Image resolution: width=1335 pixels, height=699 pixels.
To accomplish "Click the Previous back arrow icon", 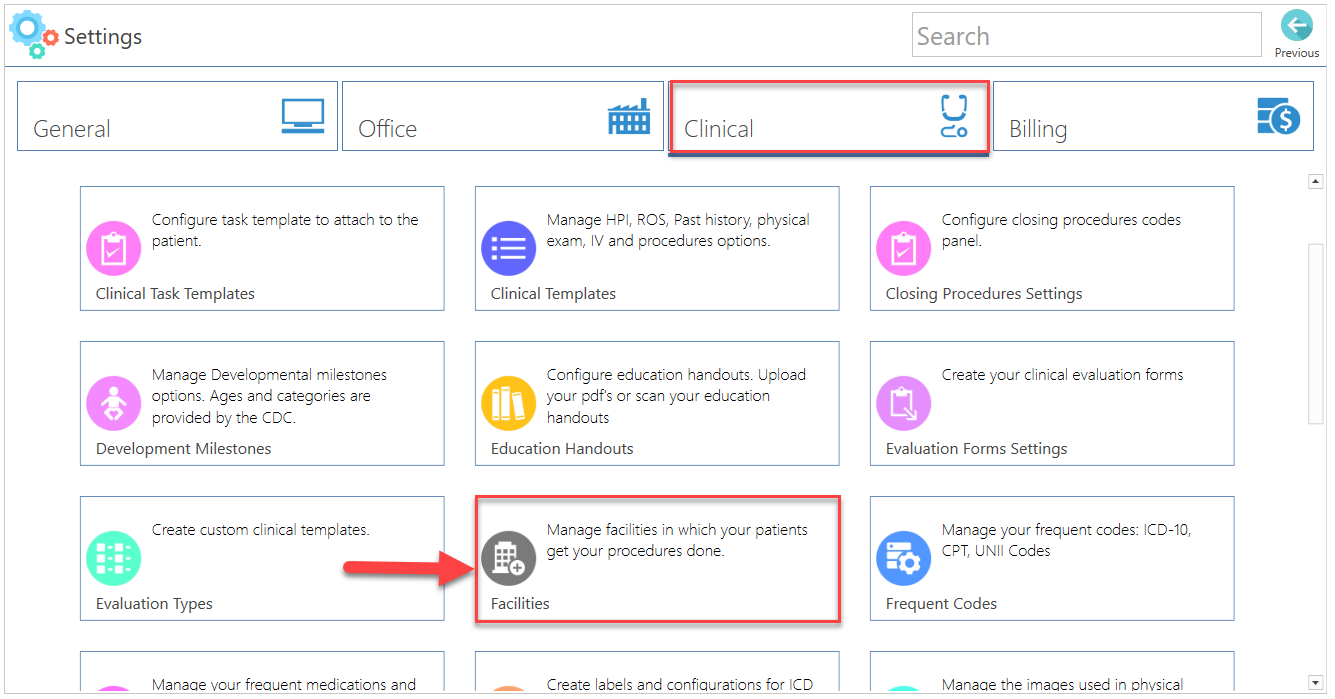I will [x=1297, y=26].
